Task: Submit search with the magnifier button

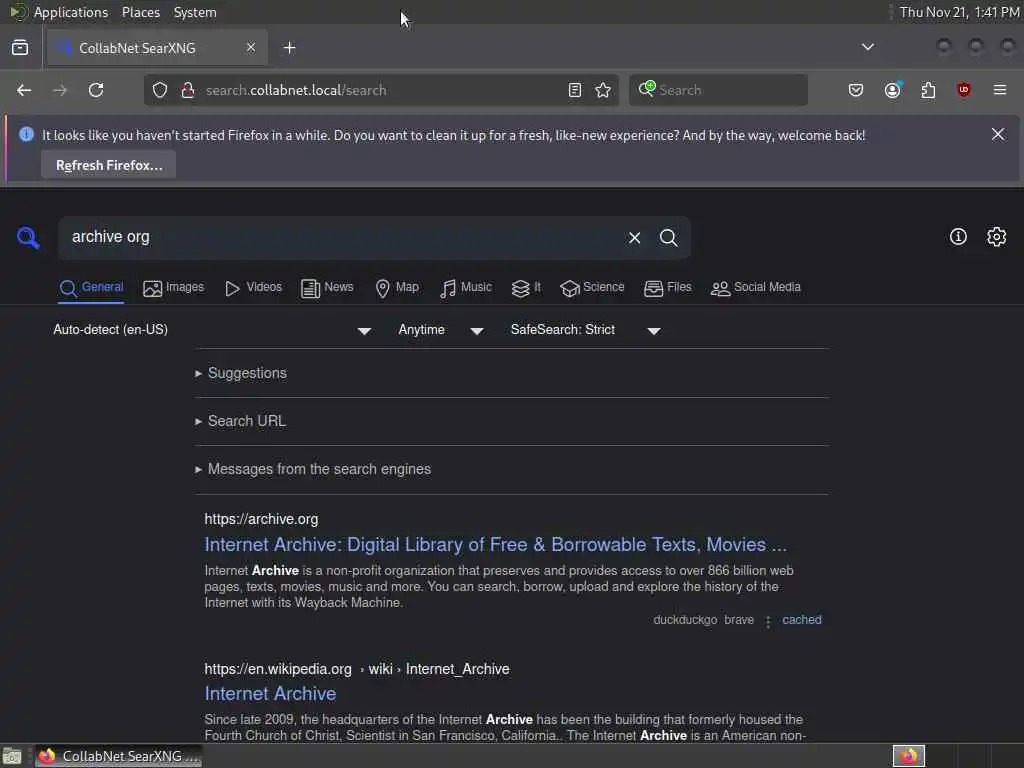Action: click(x=669, y=238)
